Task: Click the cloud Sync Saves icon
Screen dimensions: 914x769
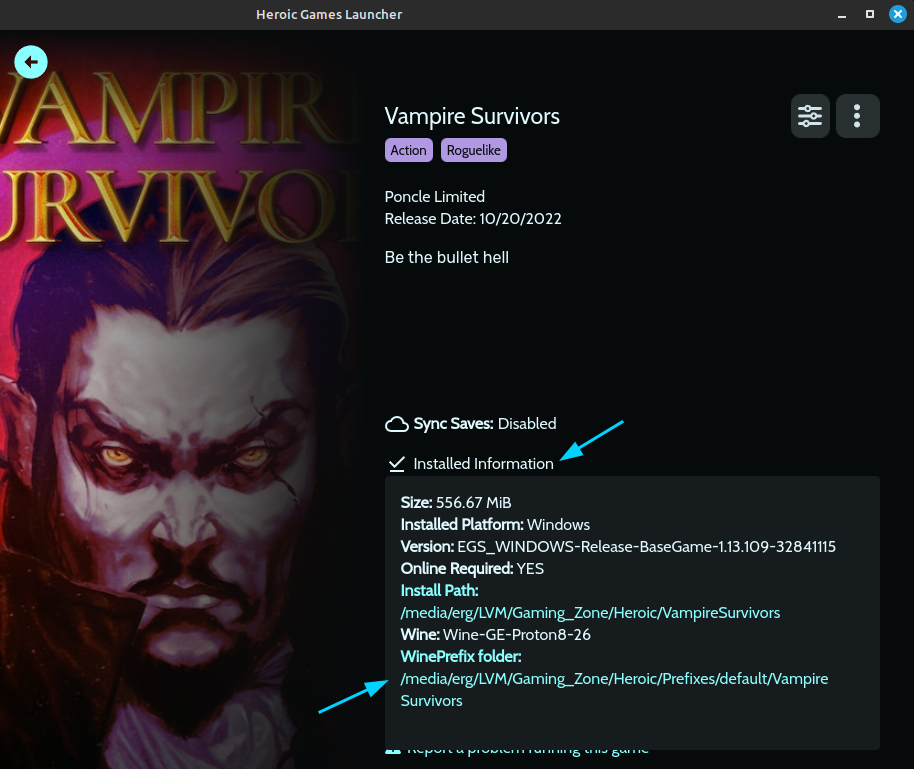Action: tap(397, 424)
